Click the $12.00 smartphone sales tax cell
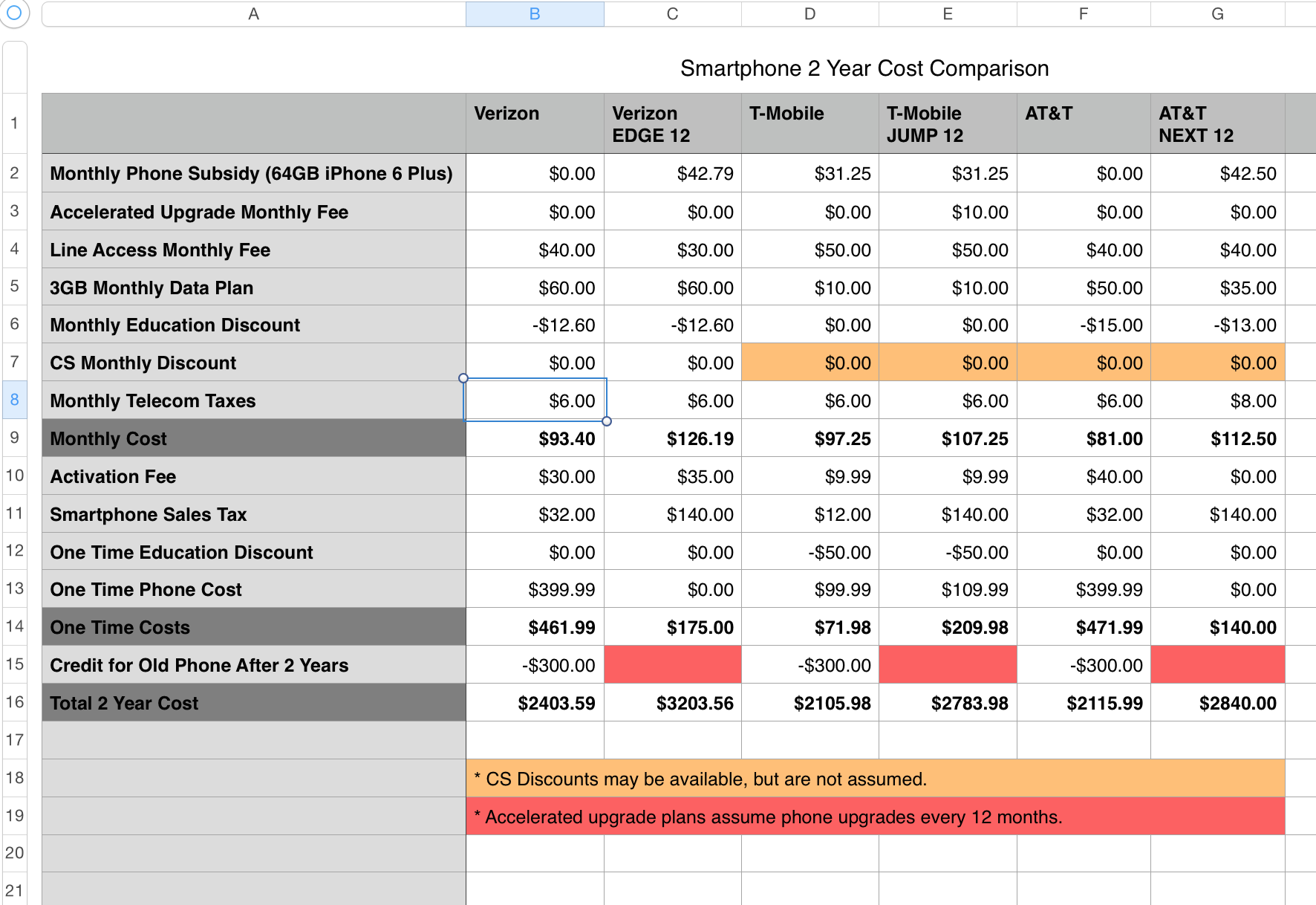Image resolution: width=1316 pixels, height=905 pixels. 810,514
